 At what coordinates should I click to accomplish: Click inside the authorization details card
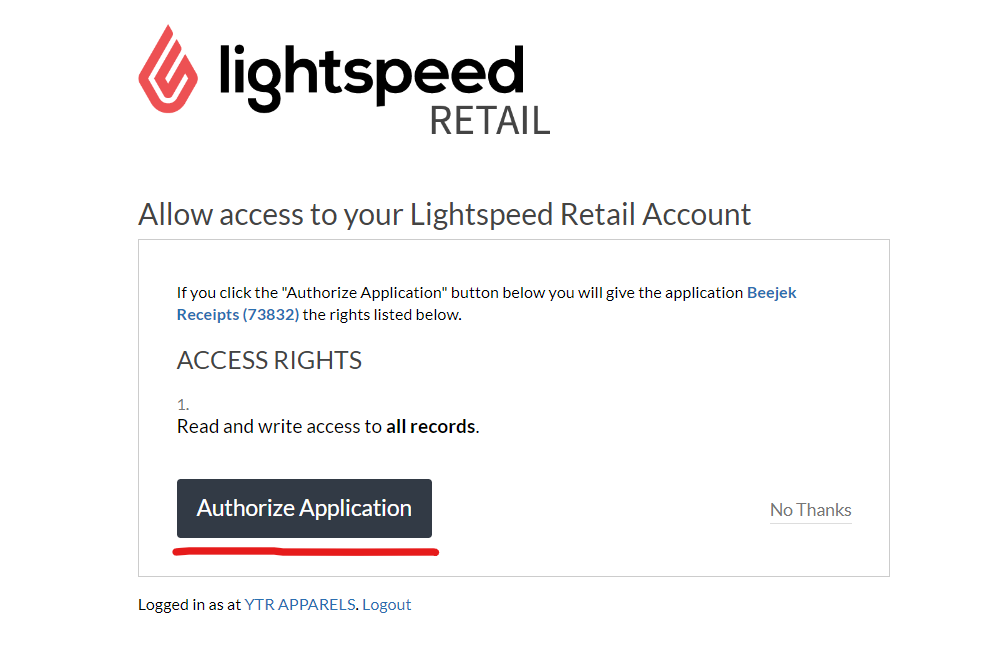[x=513, y=407]
